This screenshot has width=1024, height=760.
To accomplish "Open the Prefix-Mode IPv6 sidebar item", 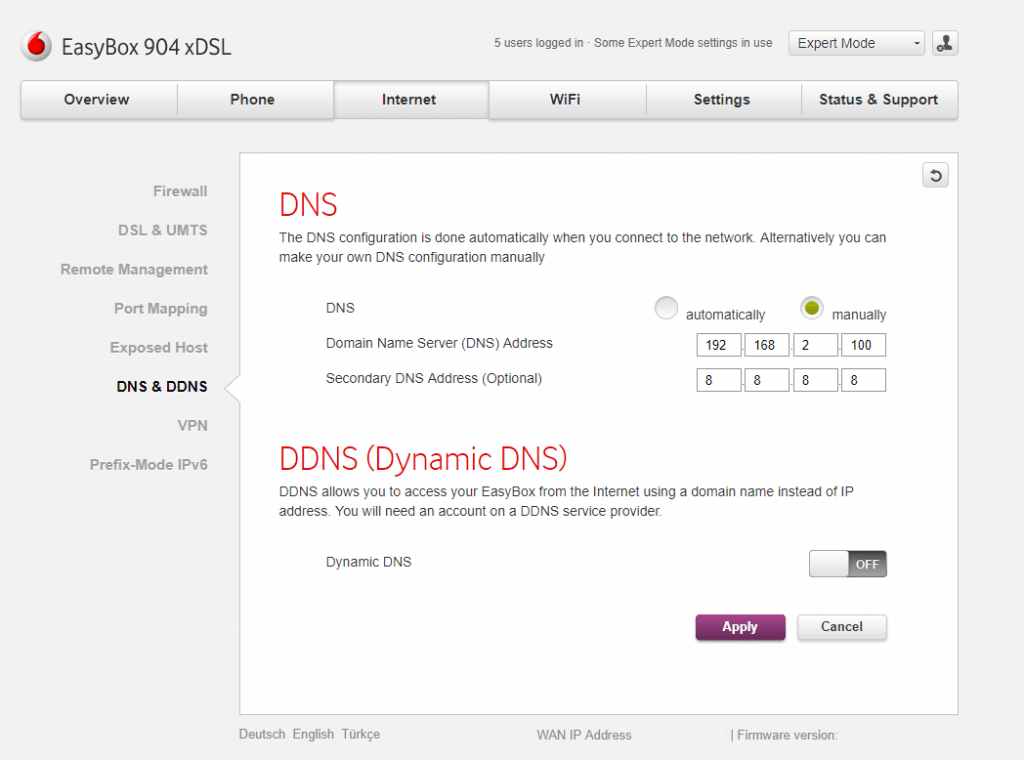I will (149, 465).
